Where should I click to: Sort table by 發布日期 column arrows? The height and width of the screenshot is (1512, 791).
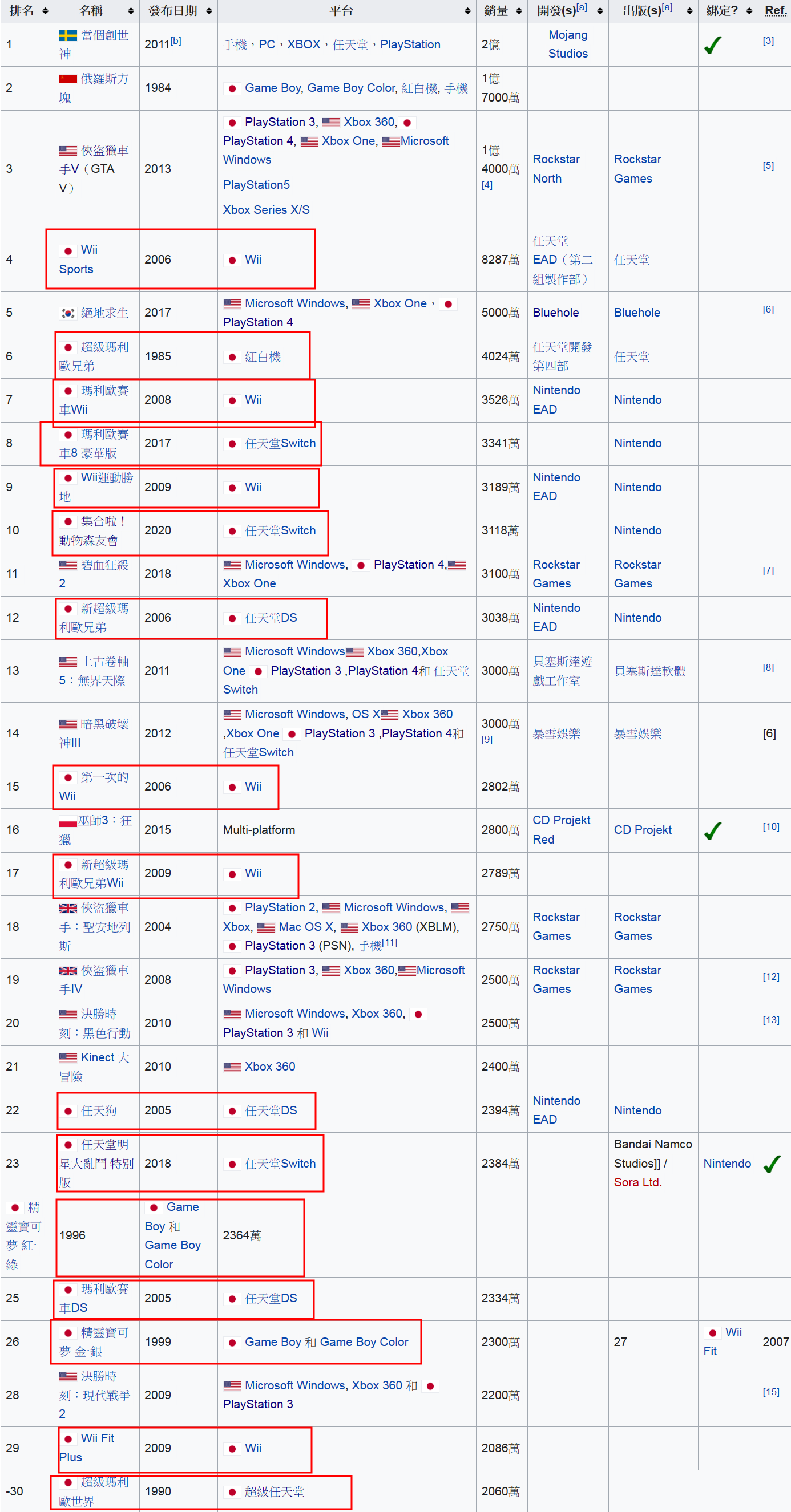209,11
